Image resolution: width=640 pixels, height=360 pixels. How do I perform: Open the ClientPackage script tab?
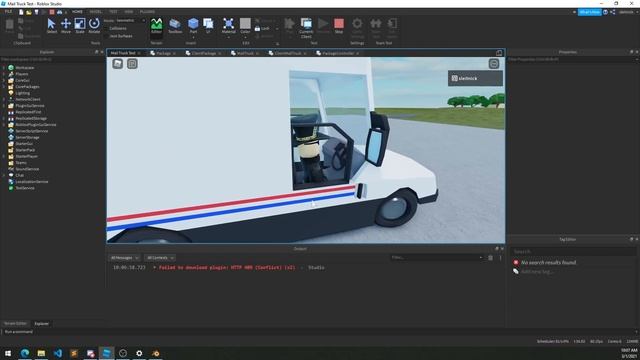[203, 53]
